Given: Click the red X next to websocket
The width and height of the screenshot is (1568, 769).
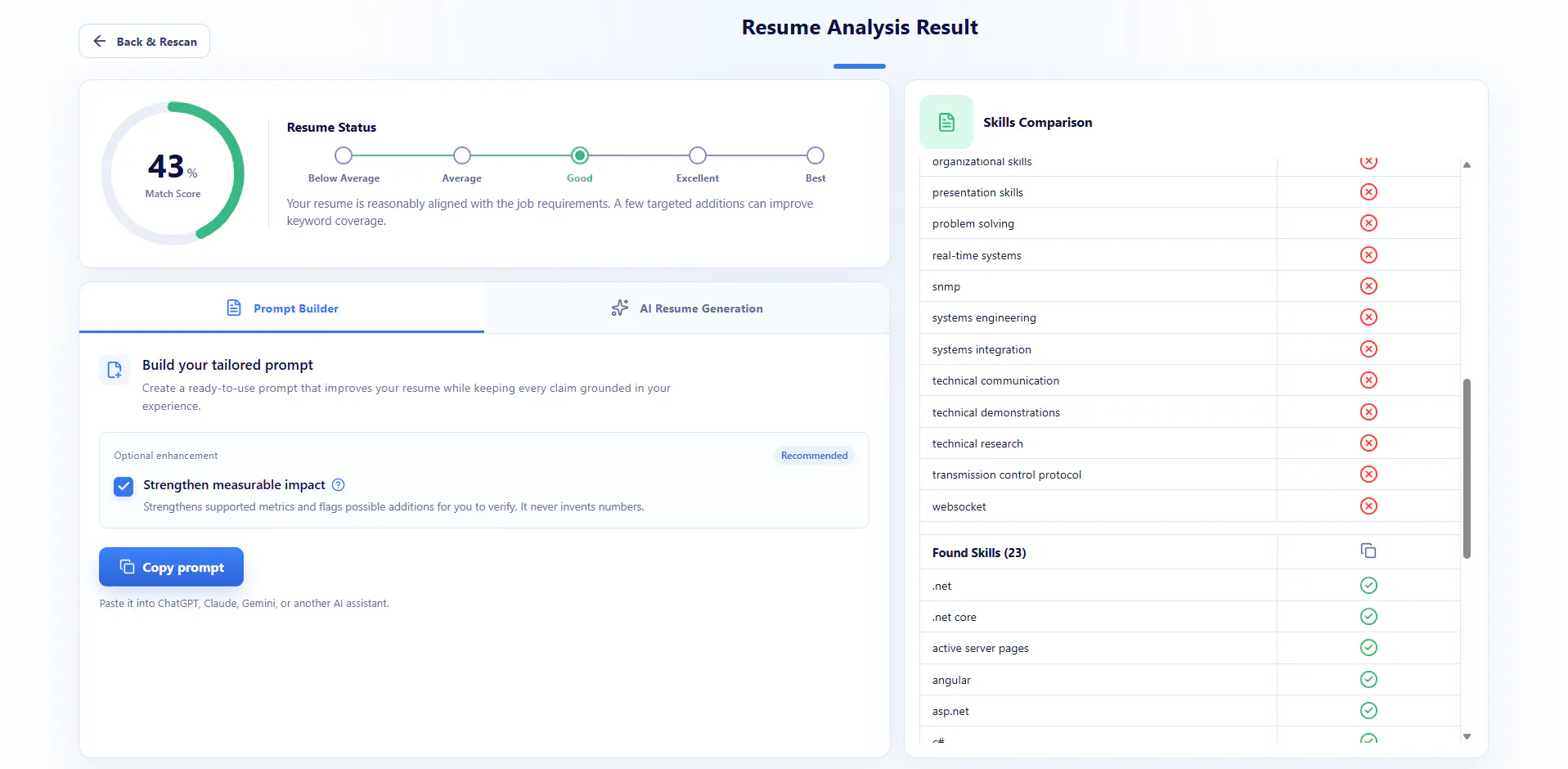Looking at the screenshot, I should pos(1368,506).
